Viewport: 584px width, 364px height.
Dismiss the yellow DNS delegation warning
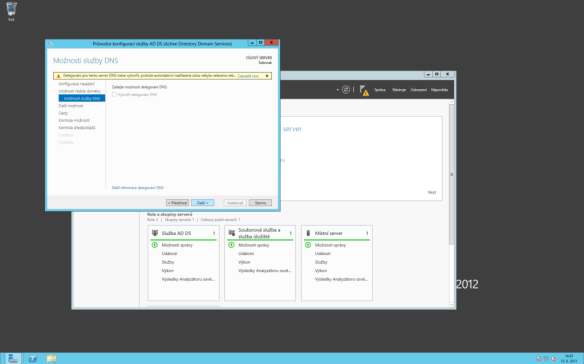pos(267,76)
